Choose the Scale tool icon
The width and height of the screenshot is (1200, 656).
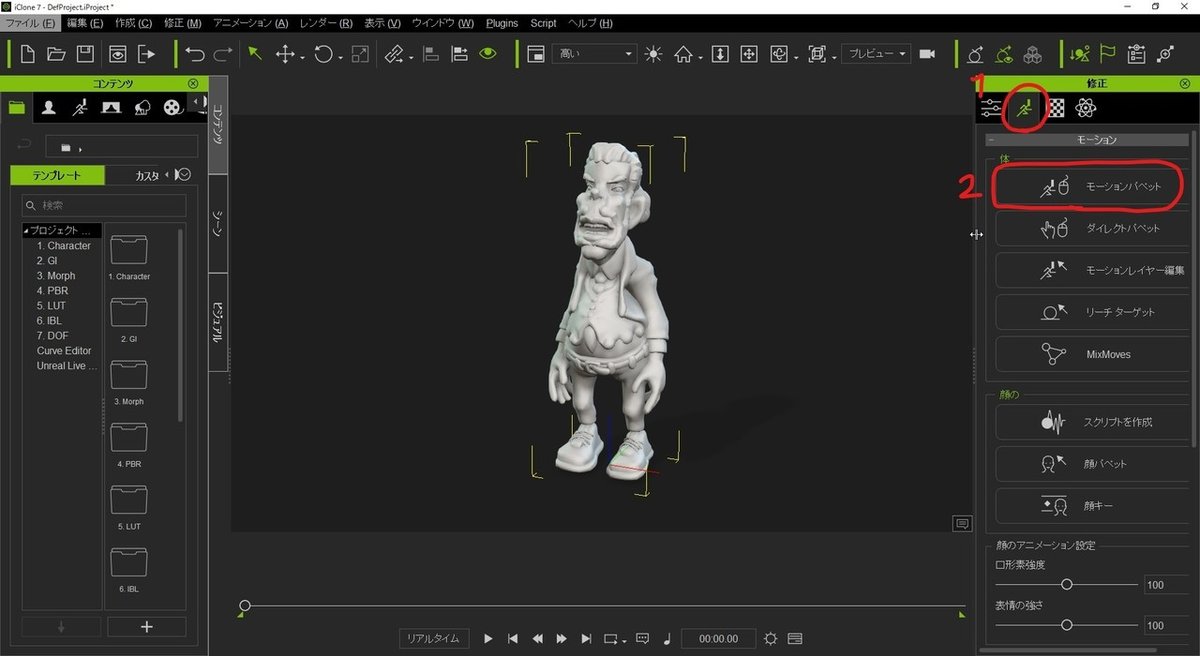[360, 54]
